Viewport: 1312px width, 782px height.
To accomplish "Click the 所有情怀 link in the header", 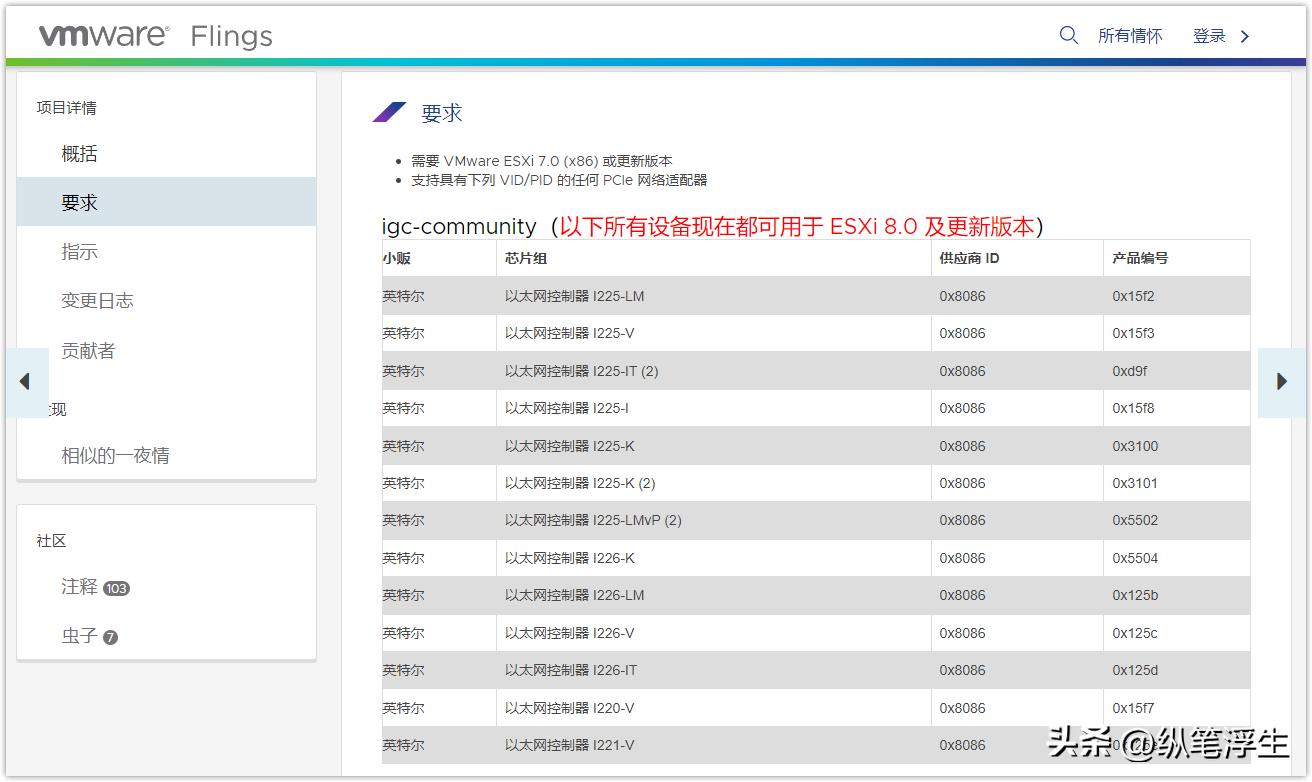I will click(x=1131, y=34).
